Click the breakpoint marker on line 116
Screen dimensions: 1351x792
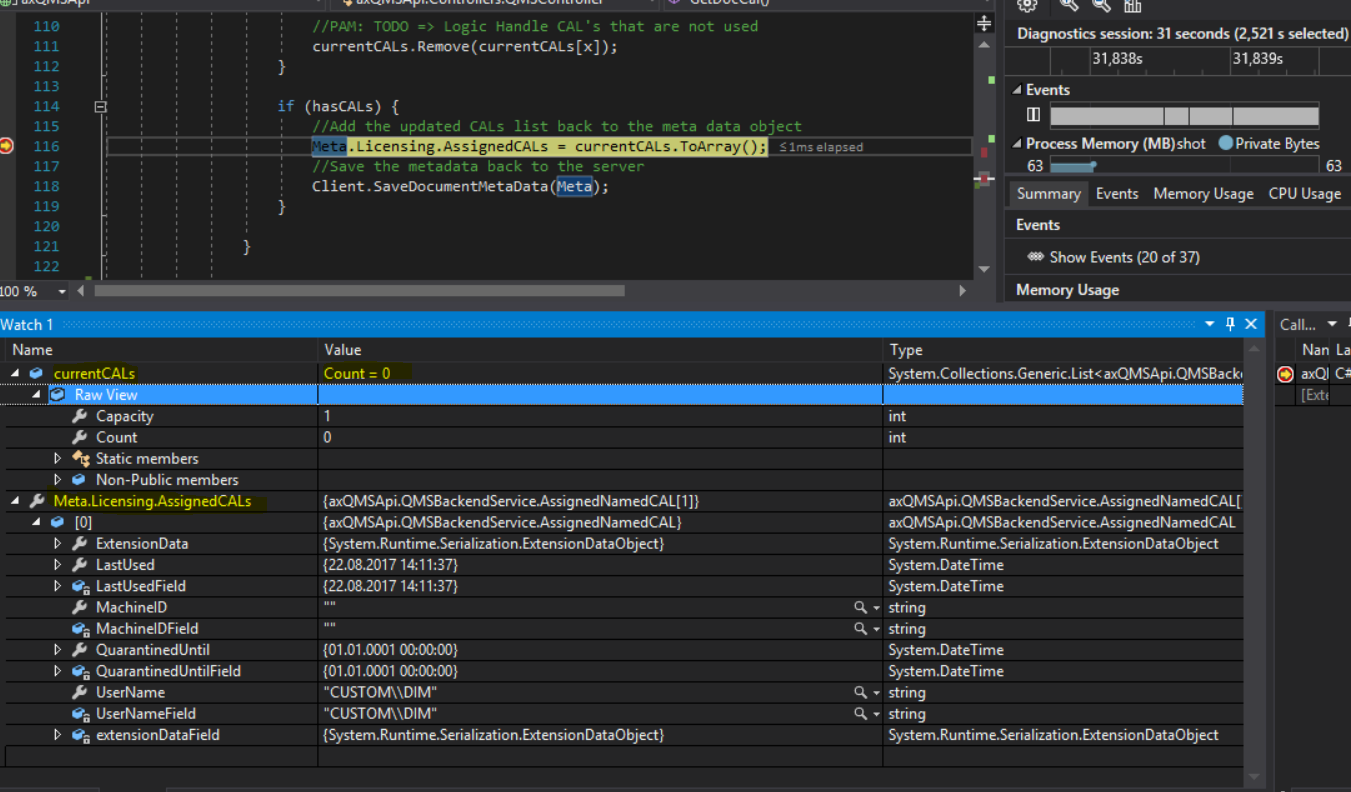(7, 146)
